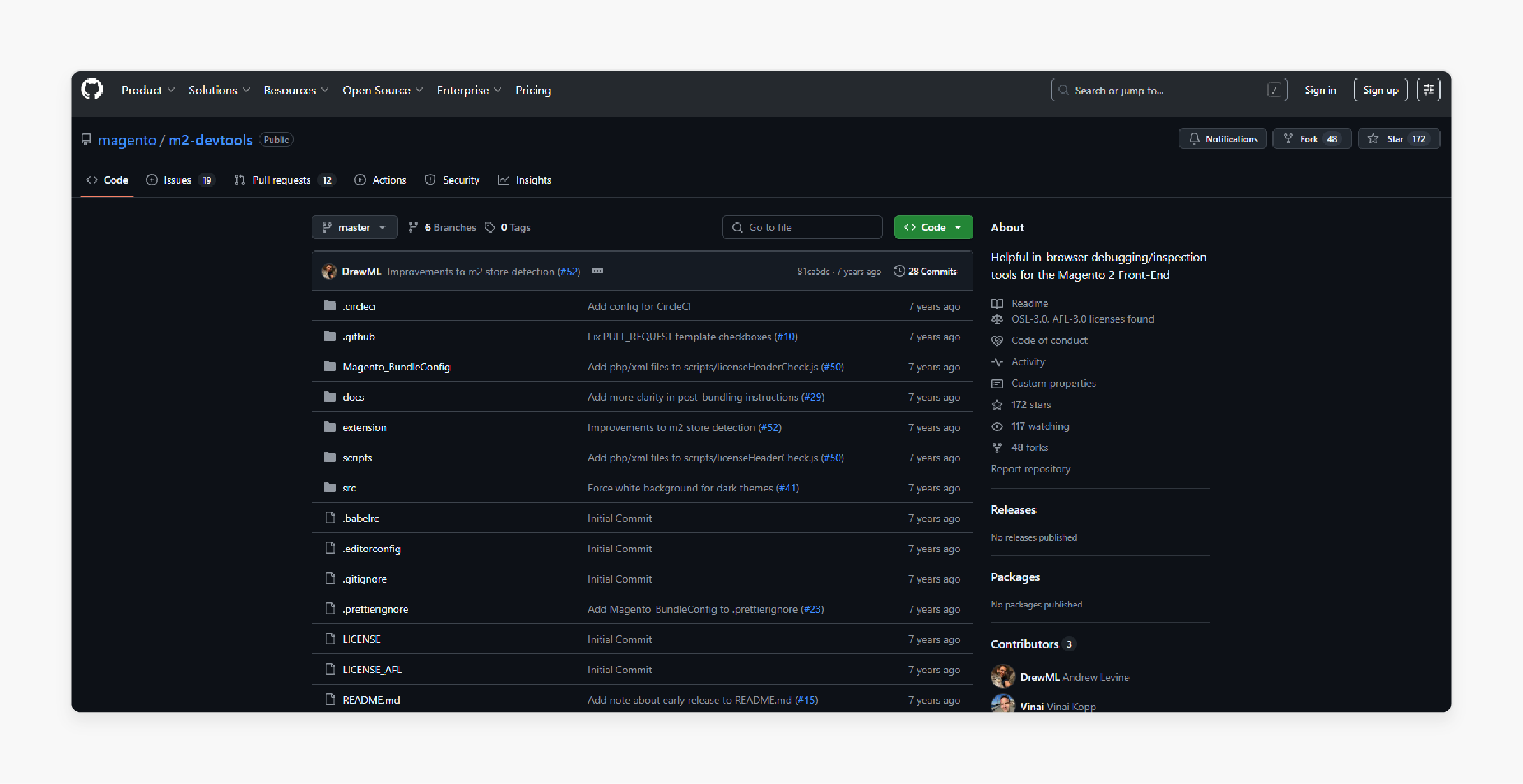Open the 28 Commits history link
This screenshot has width=1523, height=784.
pos(925,272)
